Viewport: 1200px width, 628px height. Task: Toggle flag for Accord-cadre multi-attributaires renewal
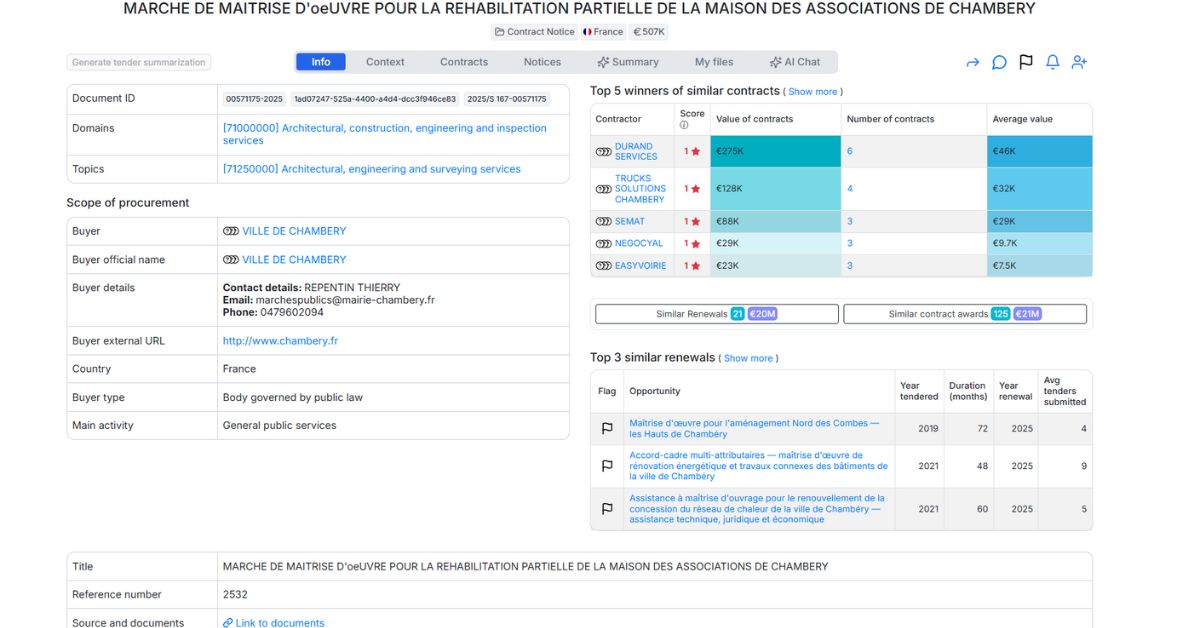pos(607,466)
